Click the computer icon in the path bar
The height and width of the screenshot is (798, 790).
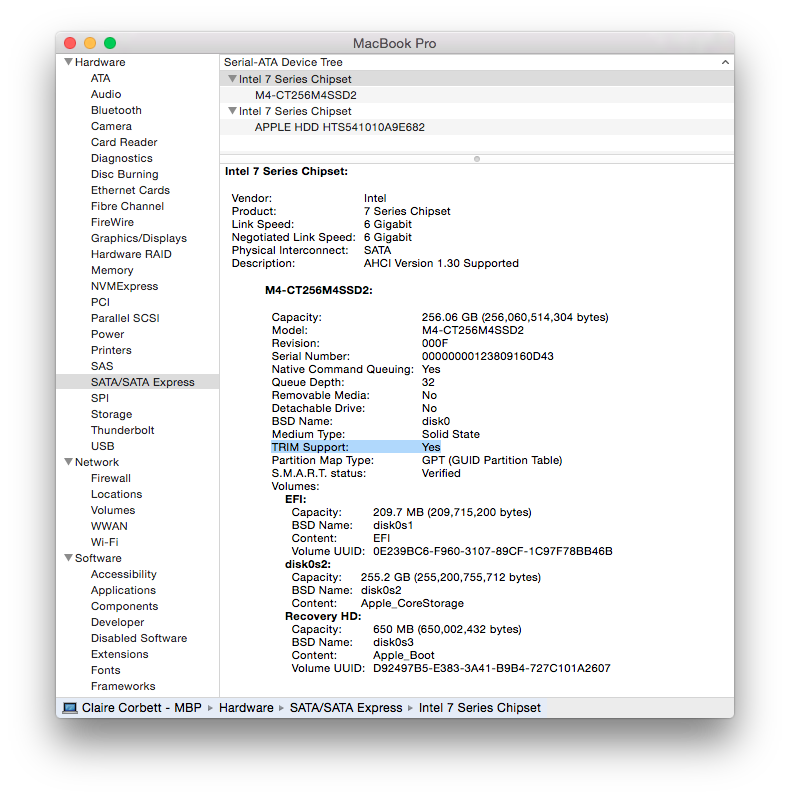pos(70,707)
